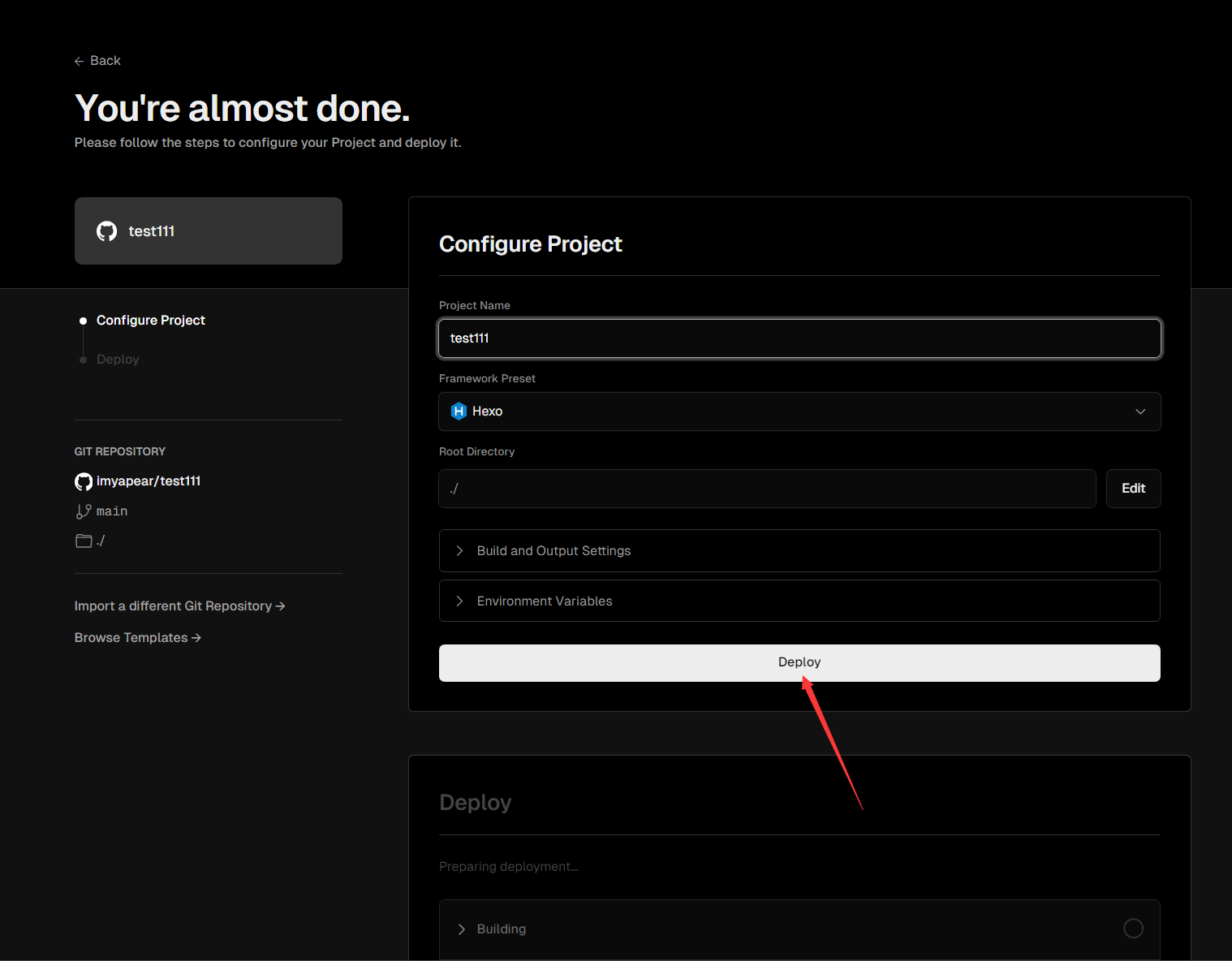Open Import a different Git Repository link
The image size is (1232, 961).
(x=179, y=606)
